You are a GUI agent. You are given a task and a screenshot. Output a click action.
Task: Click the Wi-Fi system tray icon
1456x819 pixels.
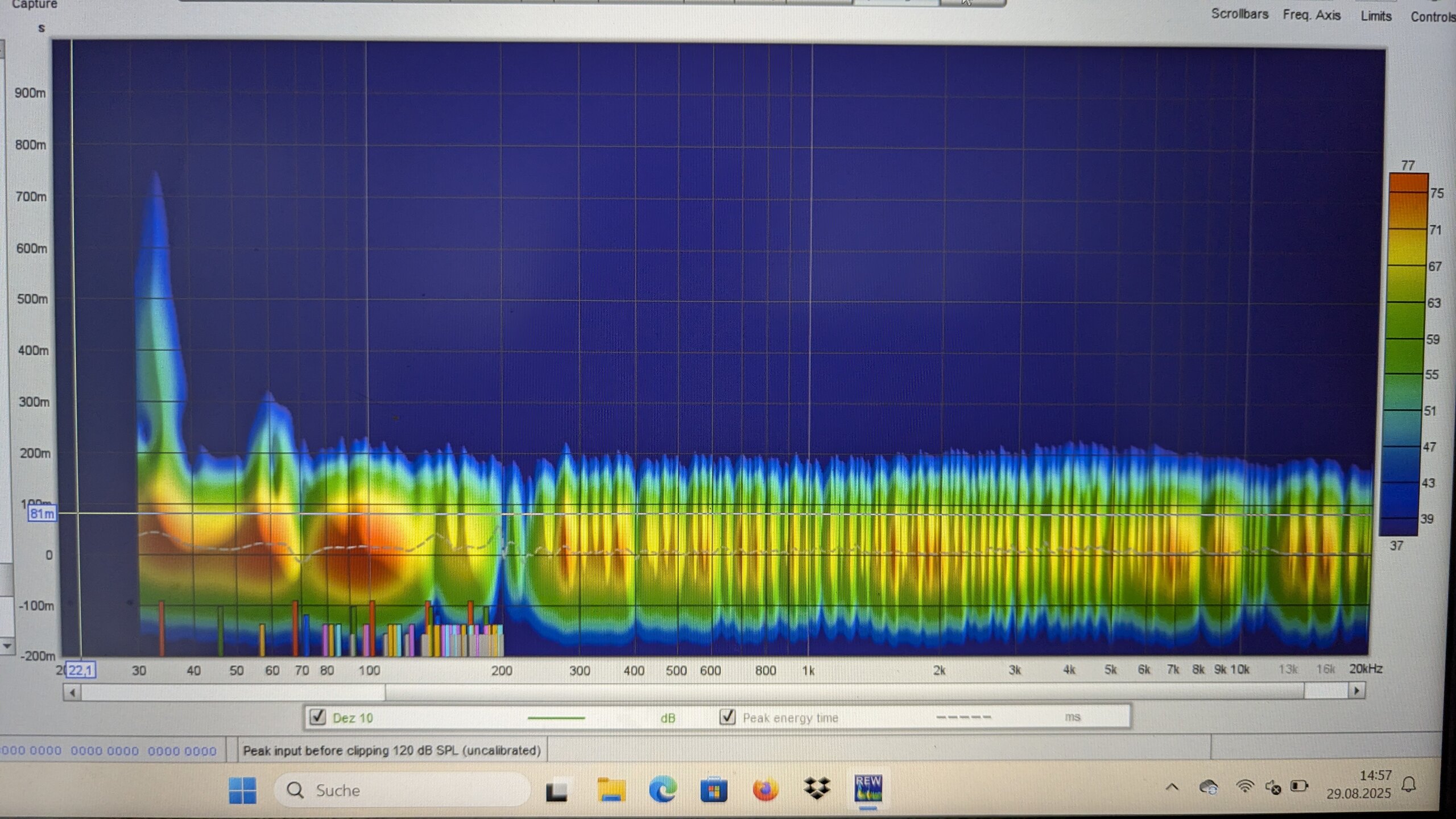(x=1244, y=787)
